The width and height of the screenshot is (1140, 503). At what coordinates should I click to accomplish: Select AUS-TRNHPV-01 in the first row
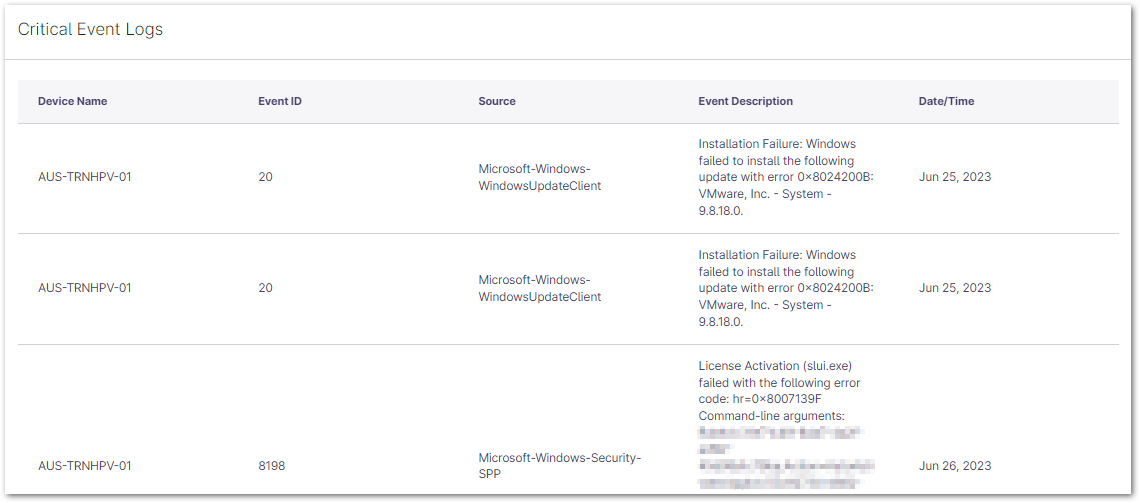85,177
